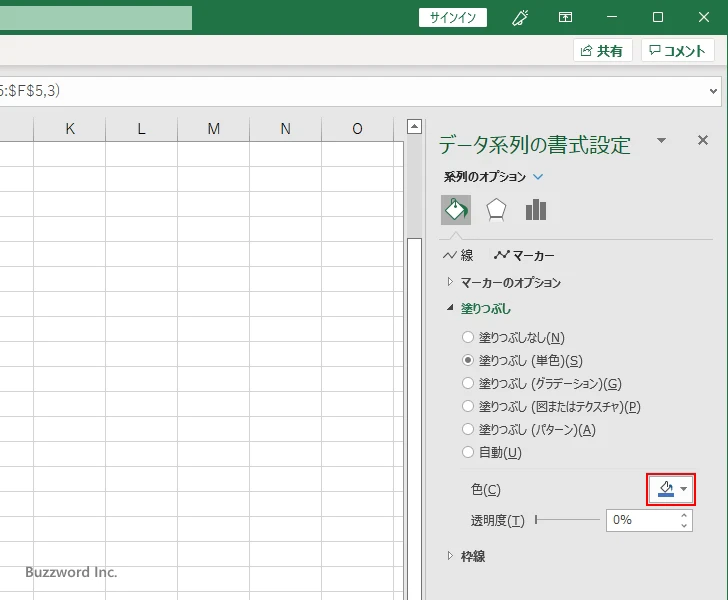This screenshot has width=728, height=600.
Task: Click the サインイン button
Action: [453, 18]
